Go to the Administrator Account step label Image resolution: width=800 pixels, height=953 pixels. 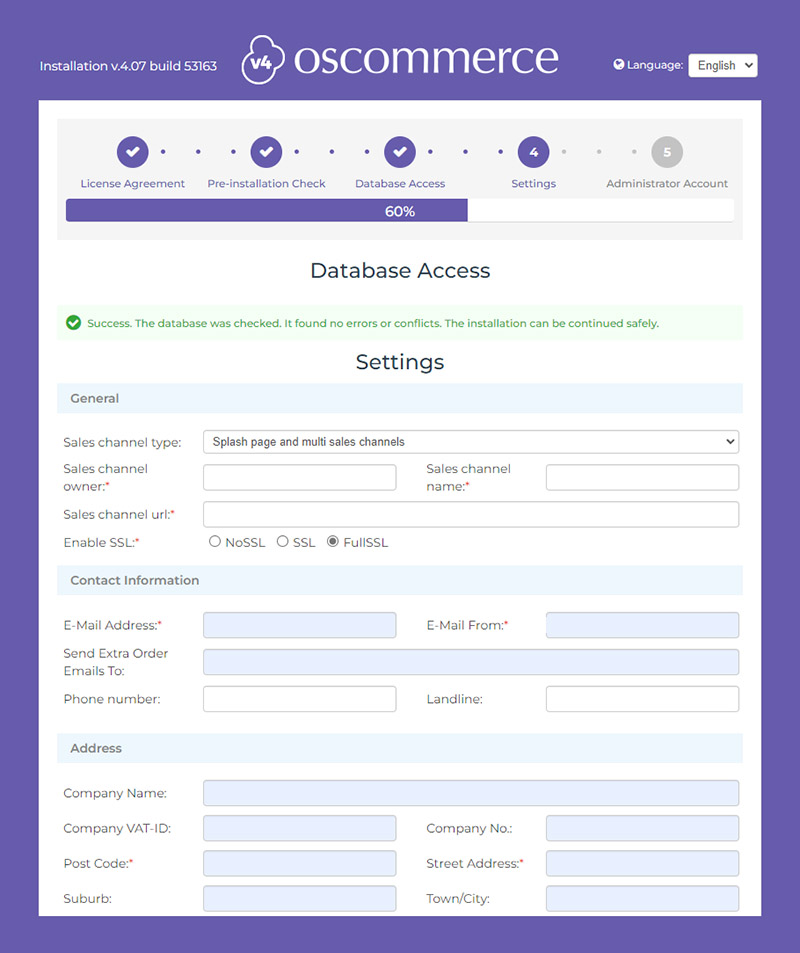(x=667, y=183)
